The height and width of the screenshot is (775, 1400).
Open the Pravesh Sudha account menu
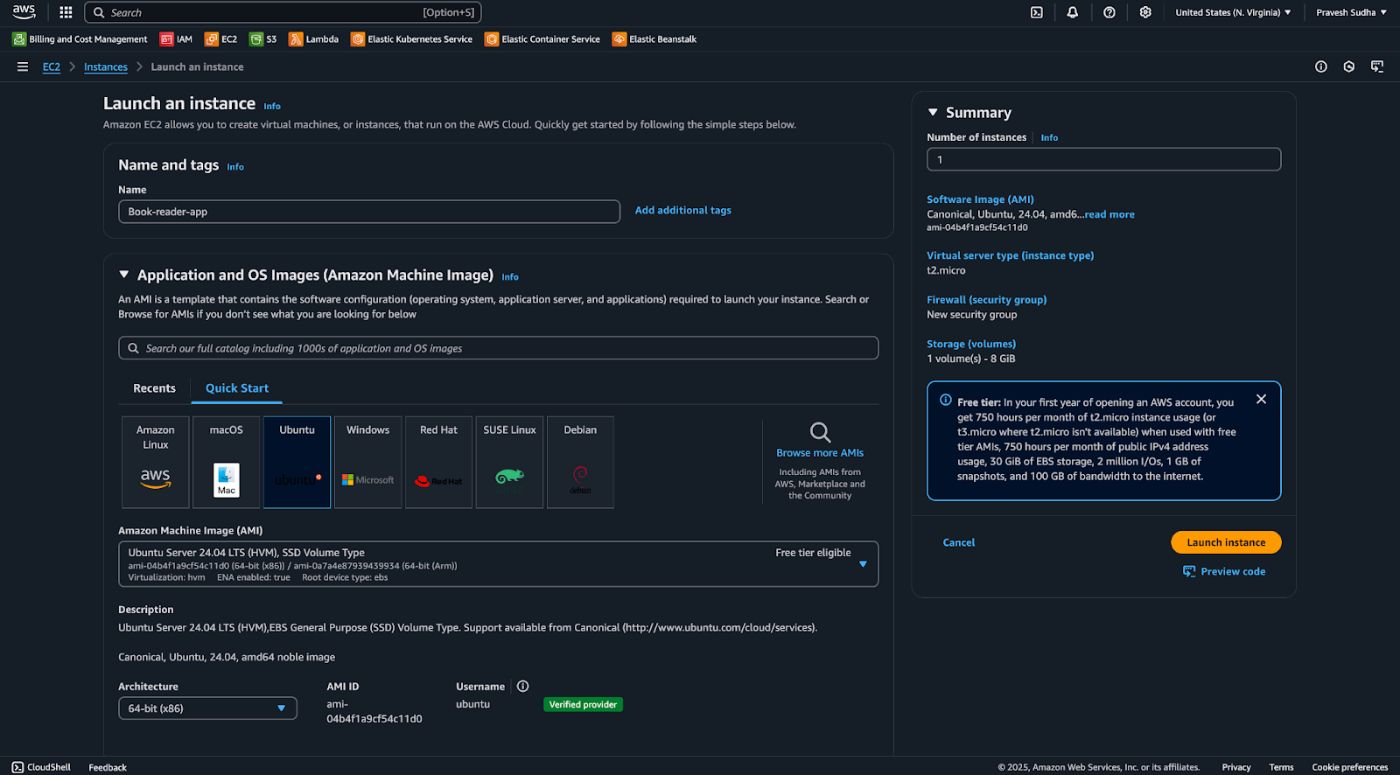[1351, 12]
